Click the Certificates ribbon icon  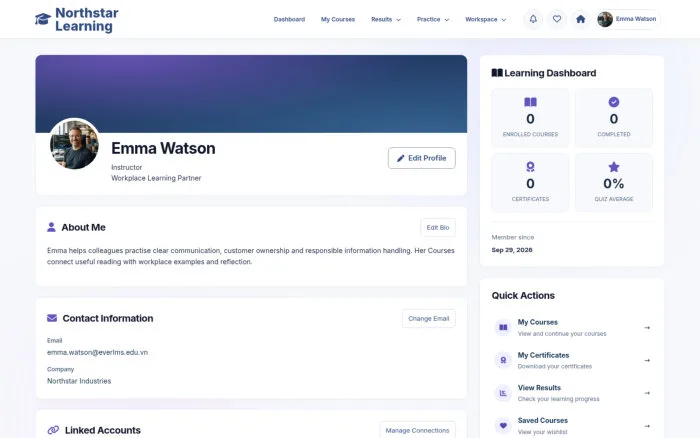[530, 167]
